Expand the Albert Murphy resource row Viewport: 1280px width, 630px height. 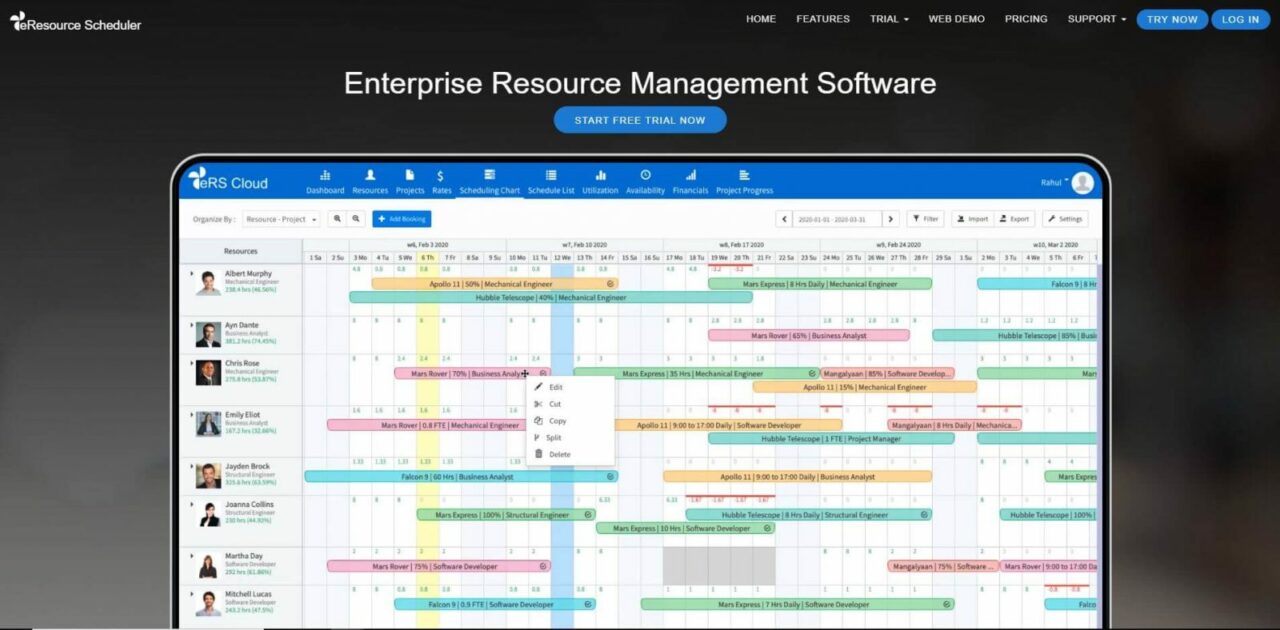click(190, 273)
